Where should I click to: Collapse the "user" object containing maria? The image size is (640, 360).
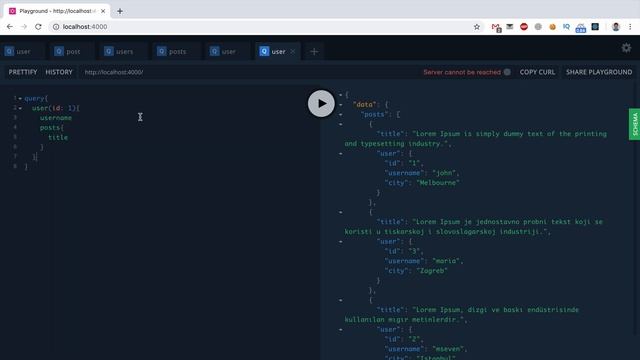(x=340, y=242)
